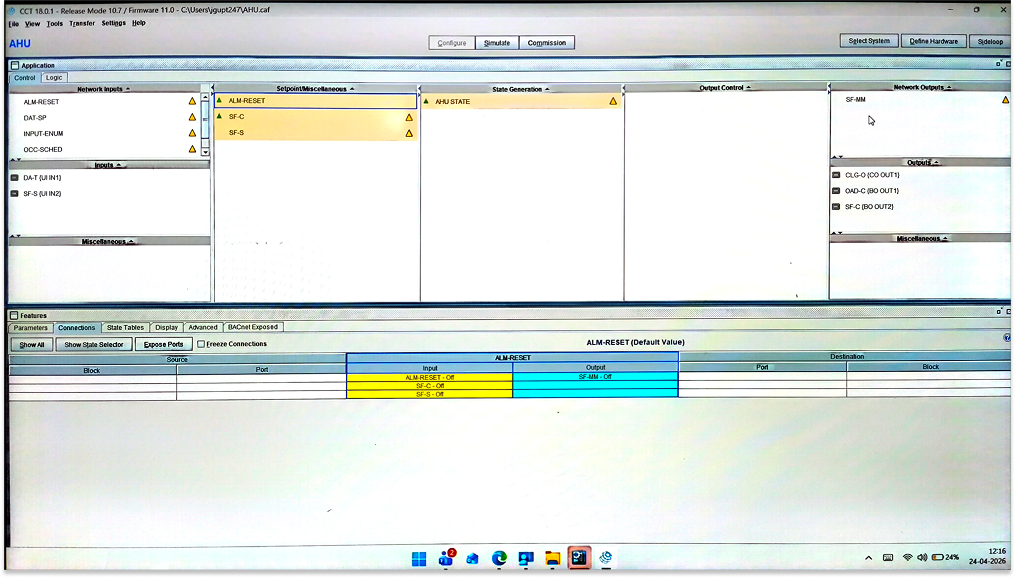Launch Microsoft Edge from the taskbar

(499, 559)
